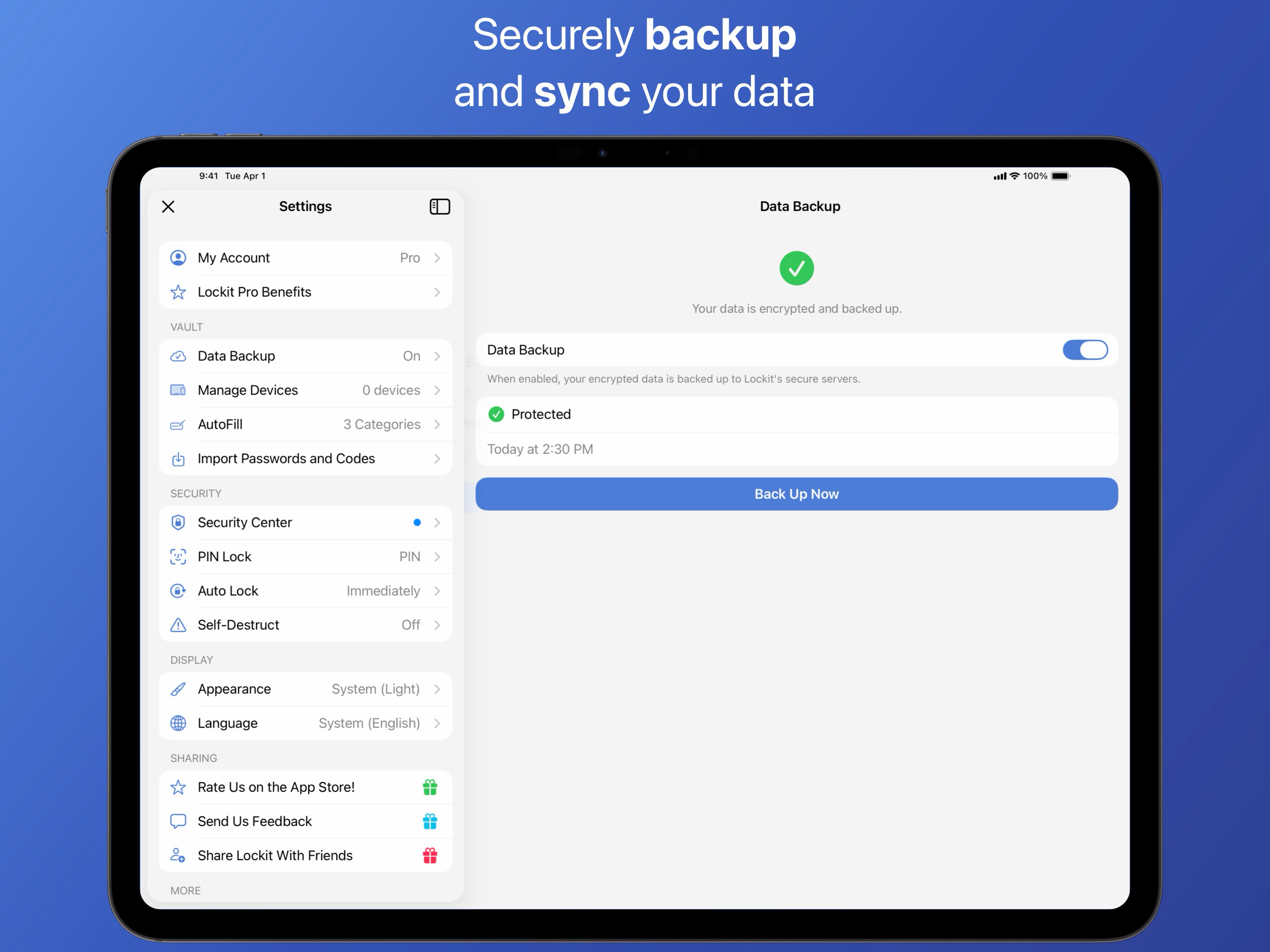Expand Manage Devices chevron
Screen dimensions: 1270x952
pos(437,390)
